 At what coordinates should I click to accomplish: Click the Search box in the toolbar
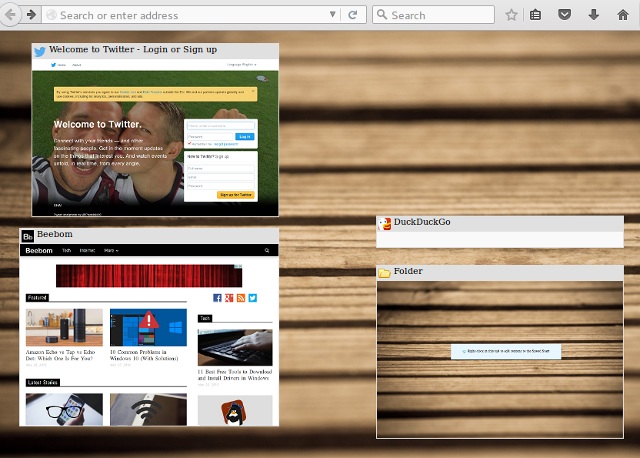point(433,15)
